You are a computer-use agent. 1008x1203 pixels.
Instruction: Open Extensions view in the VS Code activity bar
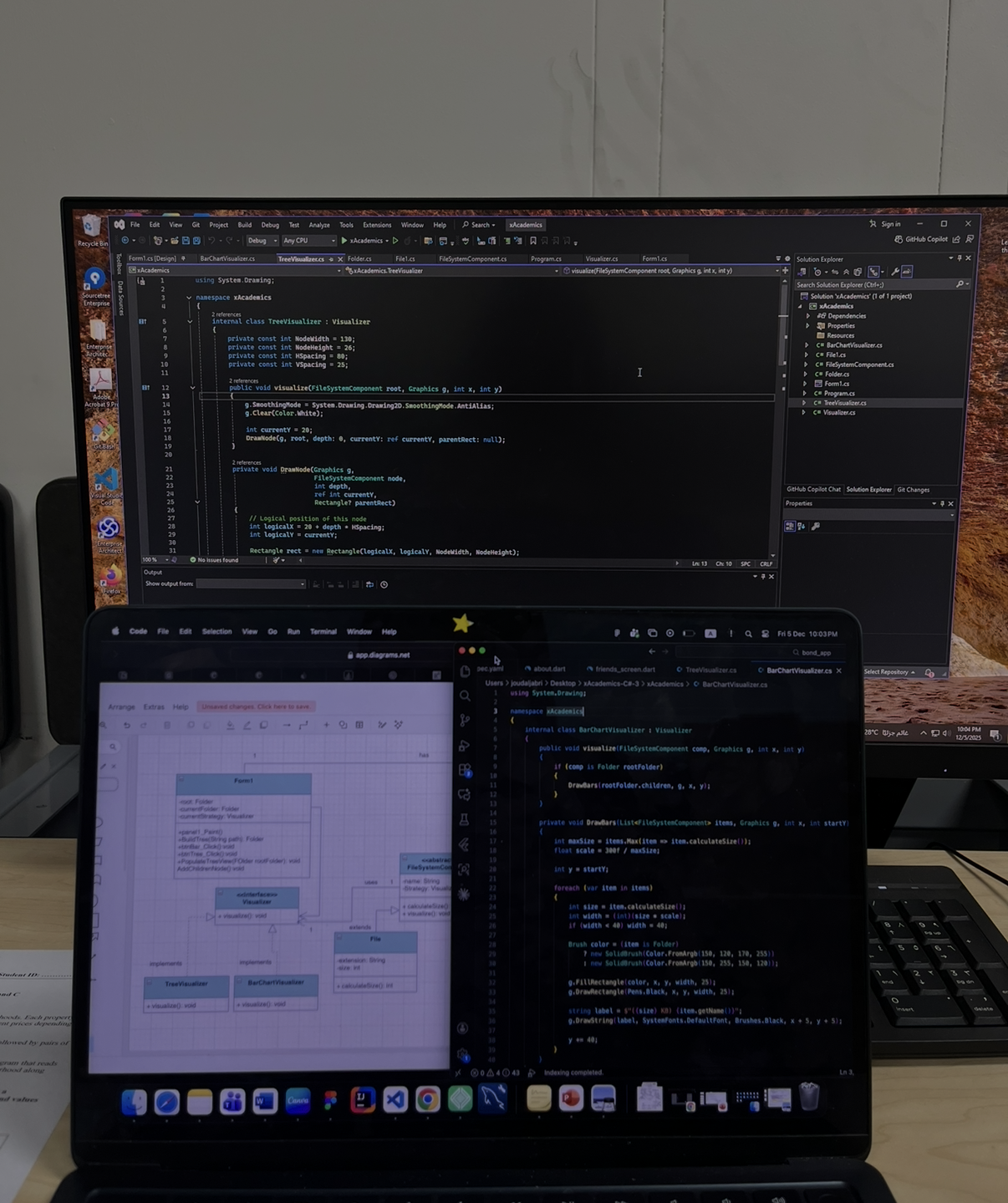click(465, 771)
